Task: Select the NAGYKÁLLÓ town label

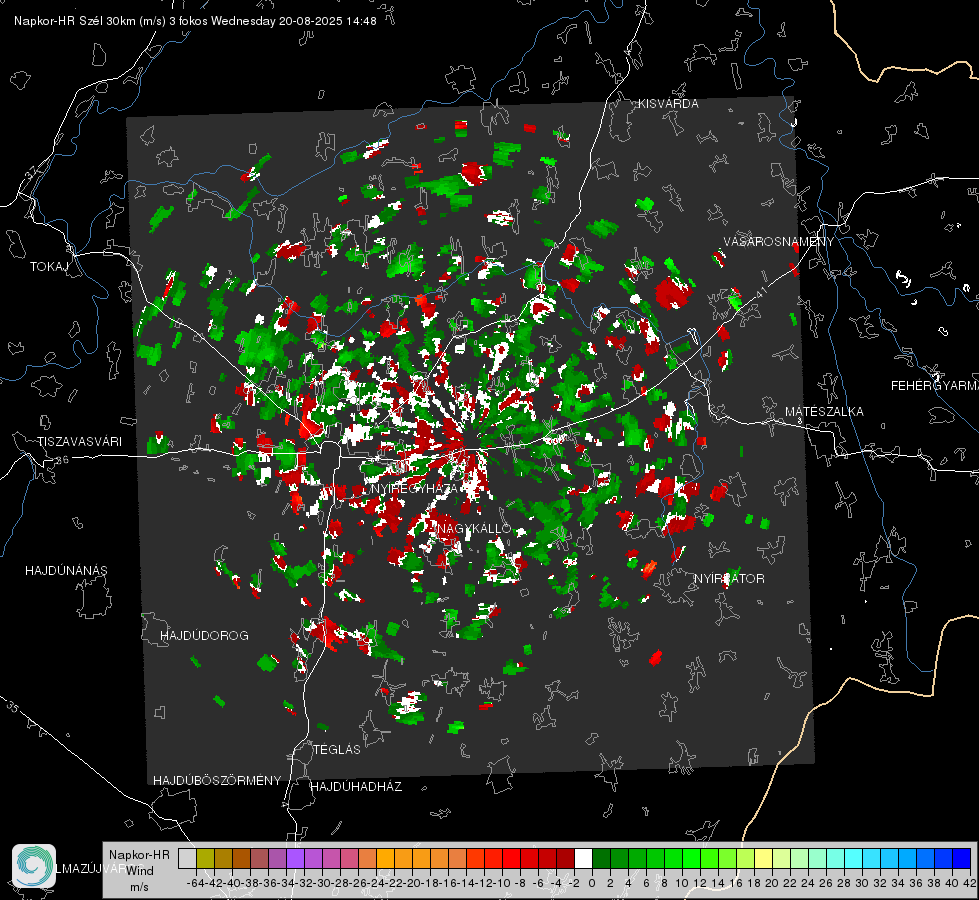Action: (x=474, y=528)
